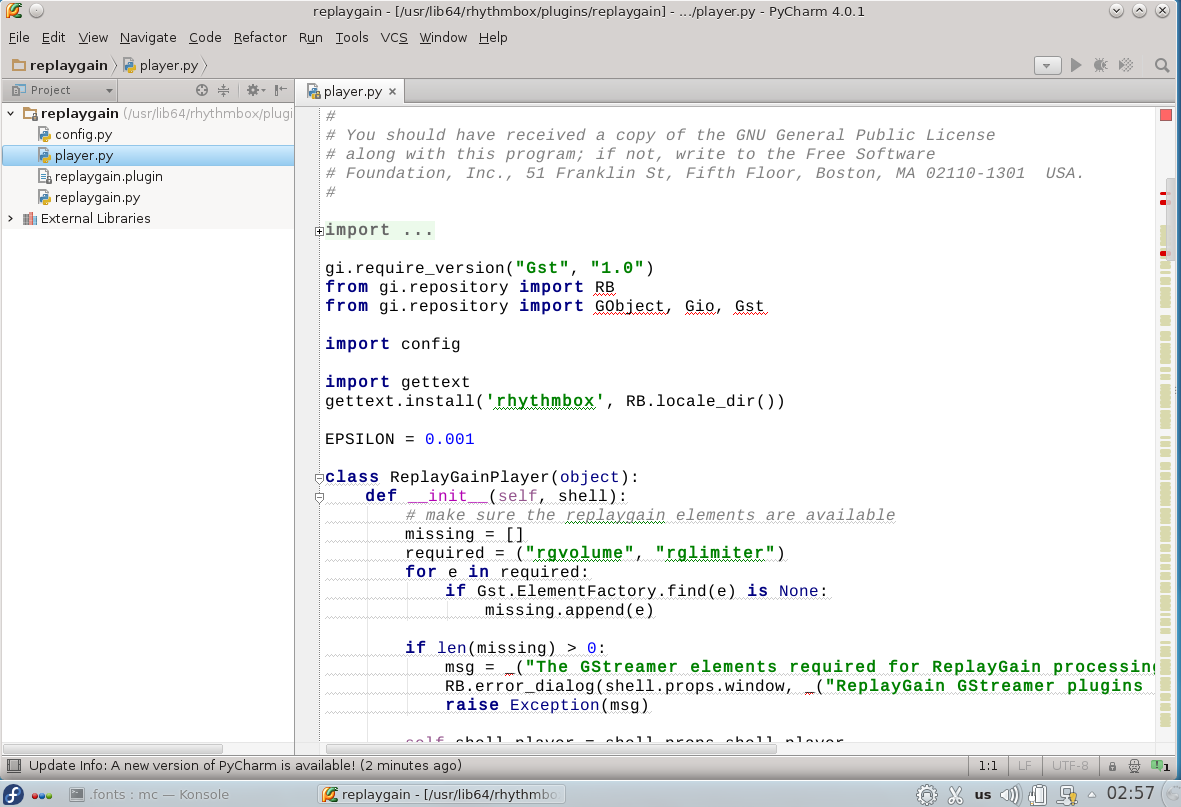
Task: Click the Klipper scissors clipboard icon
Action: [956, 794]
